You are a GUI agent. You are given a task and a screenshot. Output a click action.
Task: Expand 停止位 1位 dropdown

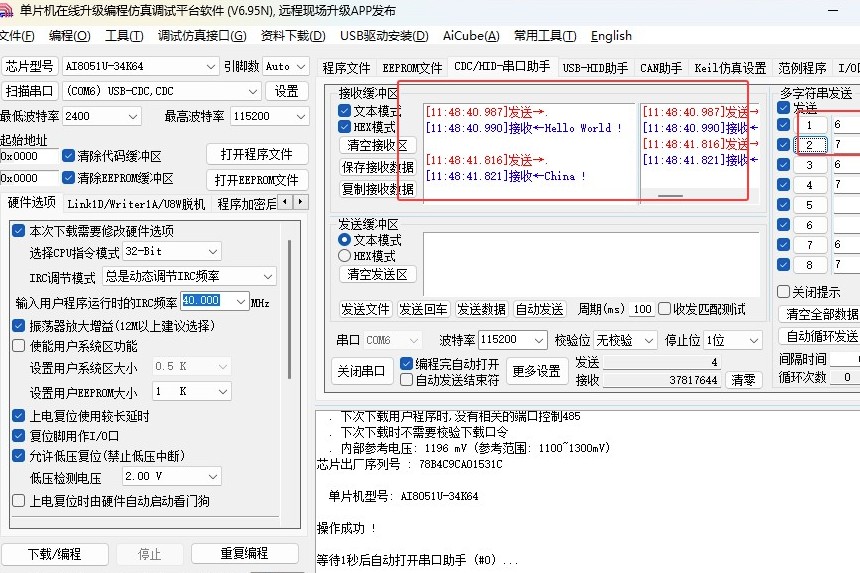pyautogui.click(x=754, y=341)
